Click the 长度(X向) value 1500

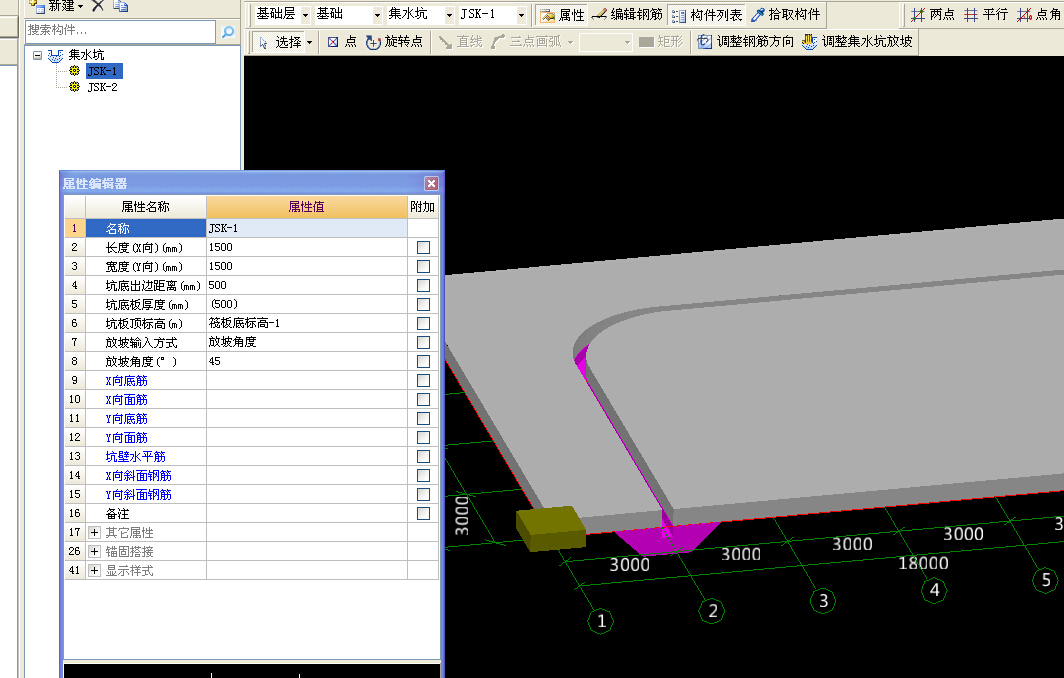point(307,247)
